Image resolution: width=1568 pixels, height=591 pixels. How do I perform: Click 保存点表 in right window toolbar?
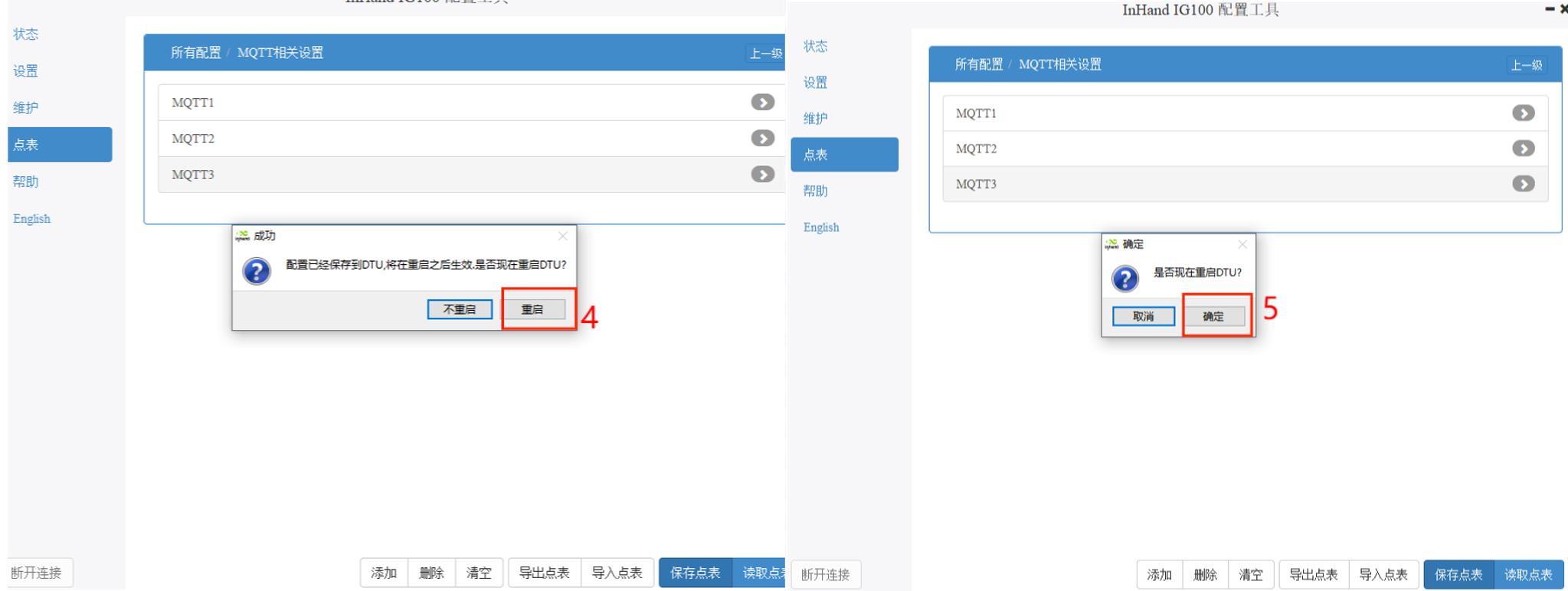1458,574
